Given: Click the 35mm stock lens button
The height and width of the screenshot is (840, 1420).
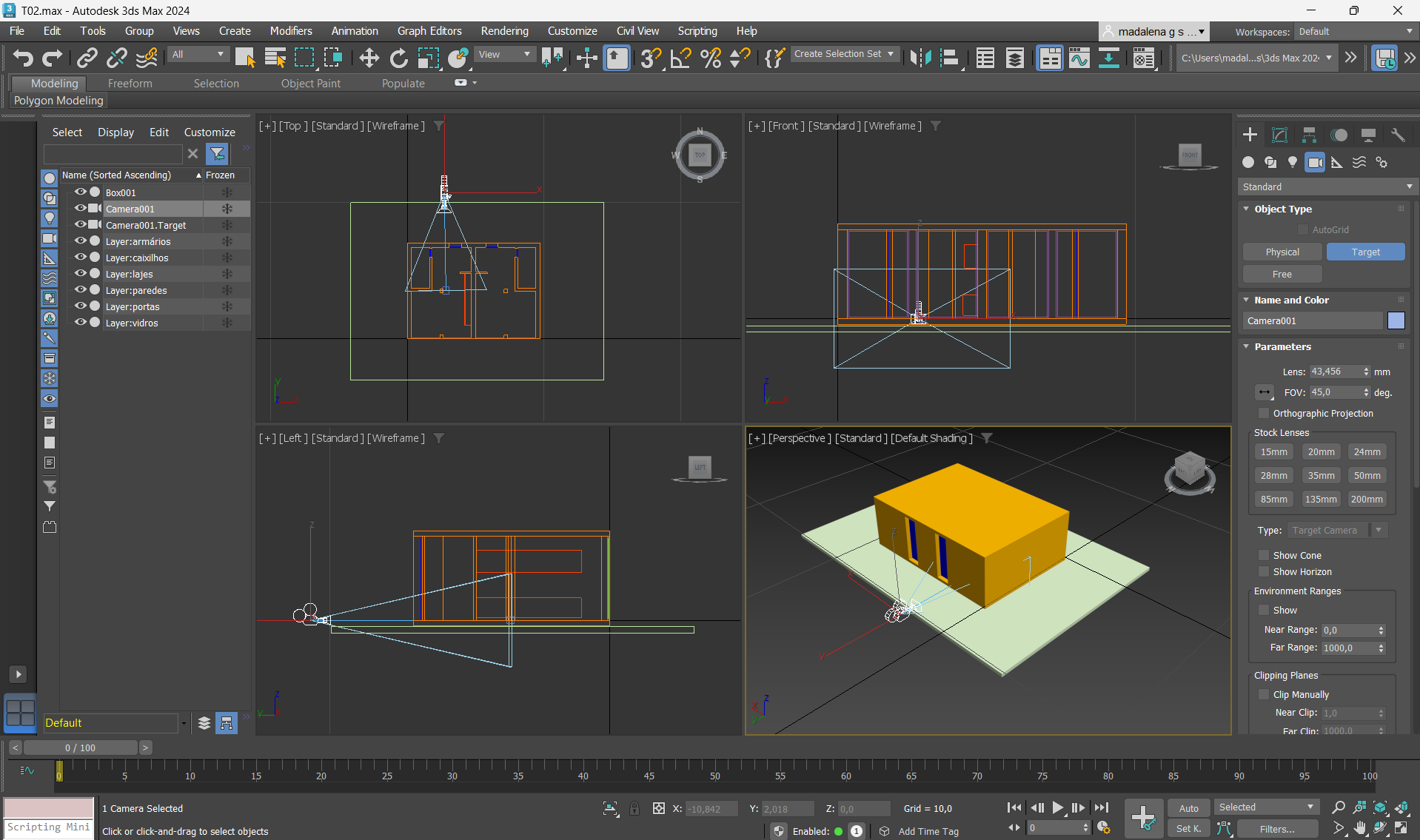Looking at the screenshot, I should pyautogui.click(x=1321, y=475).
